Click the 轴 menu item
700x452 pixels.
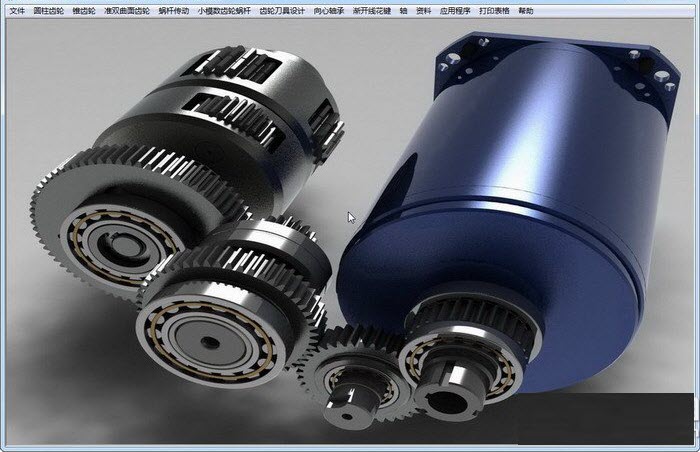coord(403,10)
